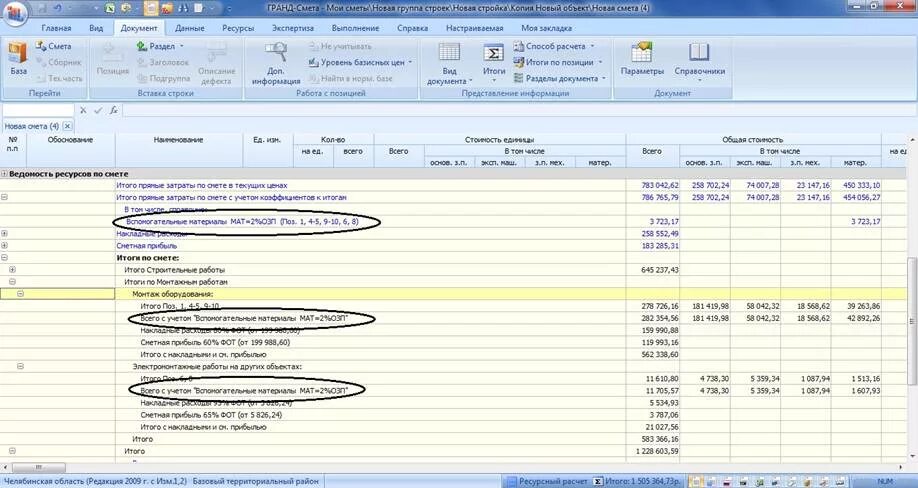Click the Наименование column header

pos(179,140)
